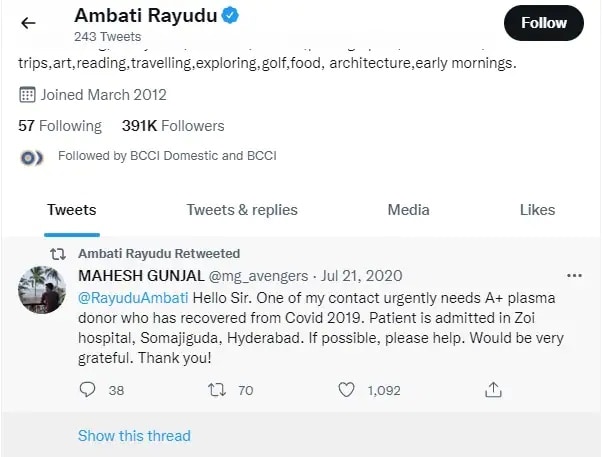The height and width of the screenshot is (457, 602).
Task: Open MAHESH GUNJAL's profile picture
Action: [x=43, y=291]
